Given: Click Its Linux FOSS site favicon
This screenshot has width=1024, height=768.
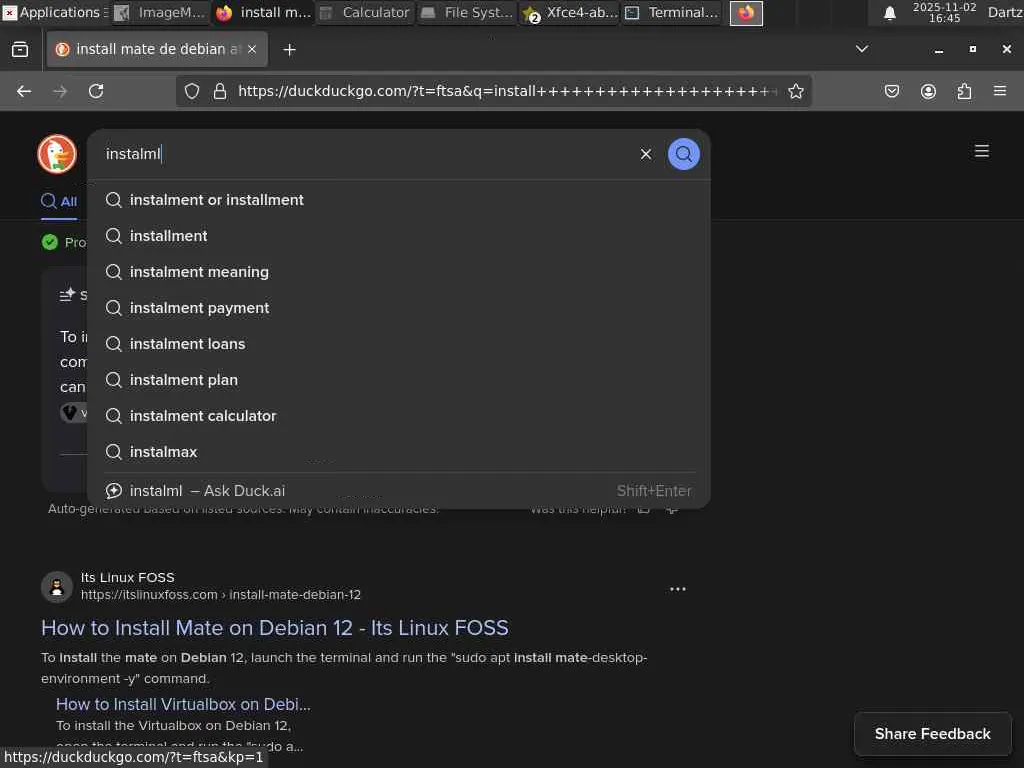Looking at the screenshot, I should (57, 586).
